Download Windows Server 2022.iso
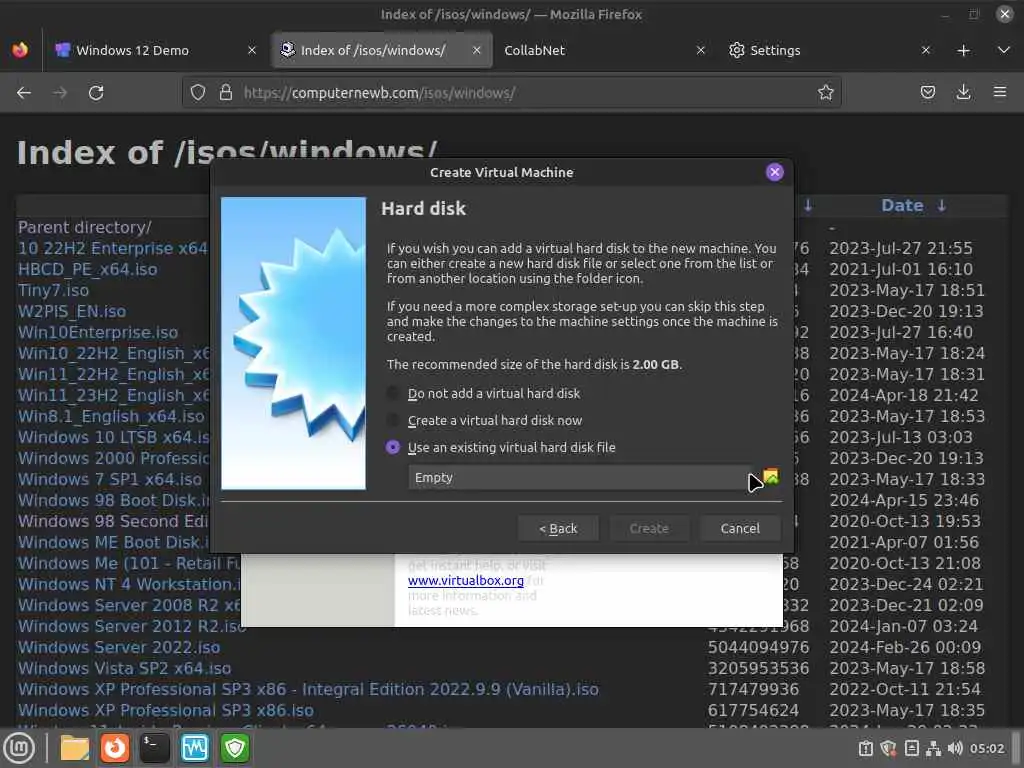The height and width of the screenshot is (768, 1024). (x=119, y=647)
